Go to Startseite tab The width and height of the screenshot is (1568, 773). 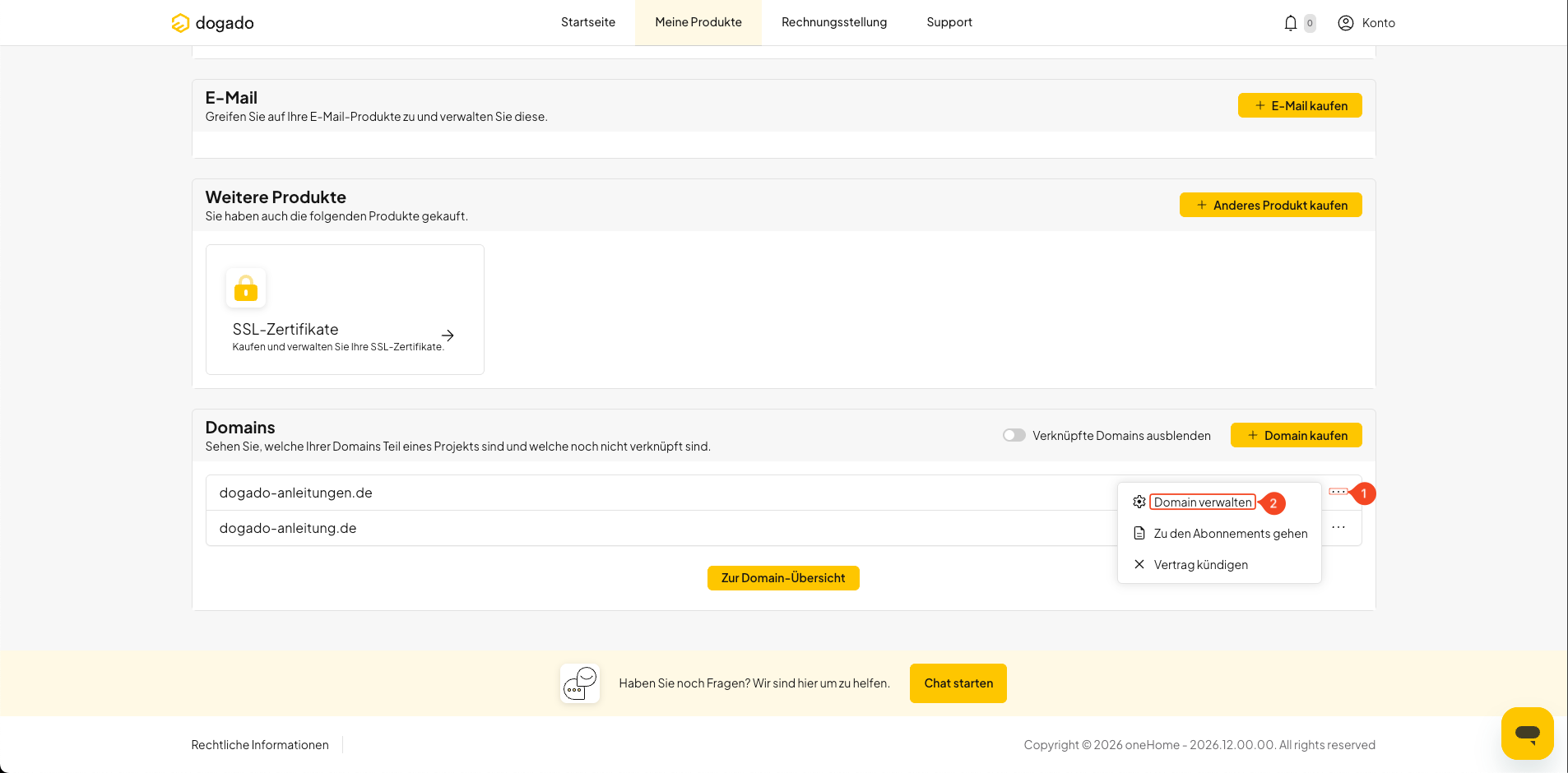[x=588, y=22]
